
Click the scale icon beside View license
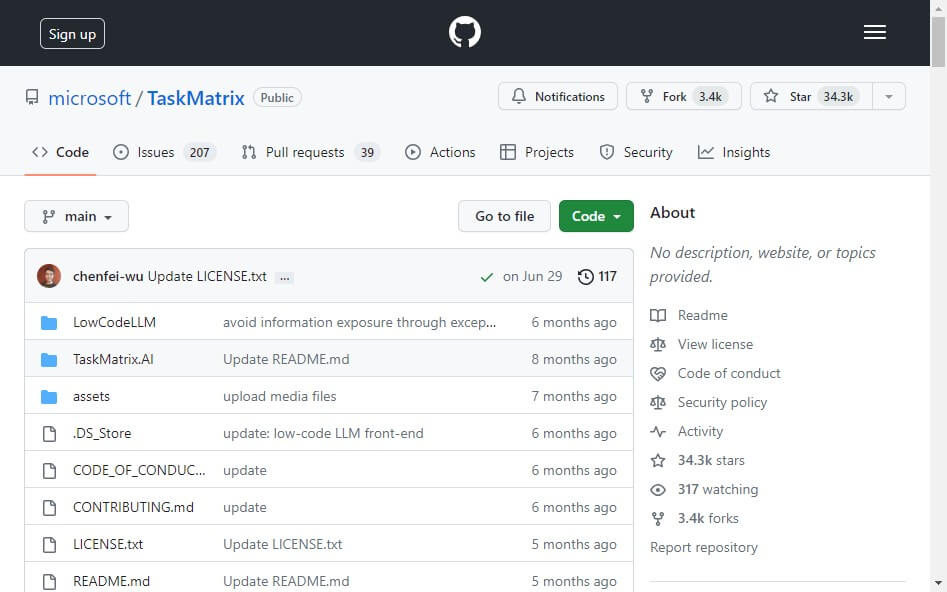(658, 344)
